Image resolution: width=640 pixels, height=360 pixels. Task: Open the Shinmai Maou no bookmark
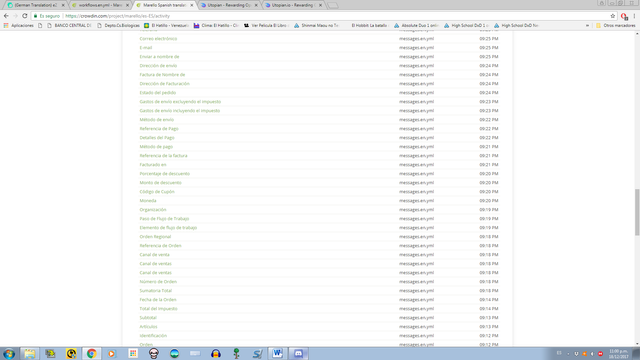point(316,25)
